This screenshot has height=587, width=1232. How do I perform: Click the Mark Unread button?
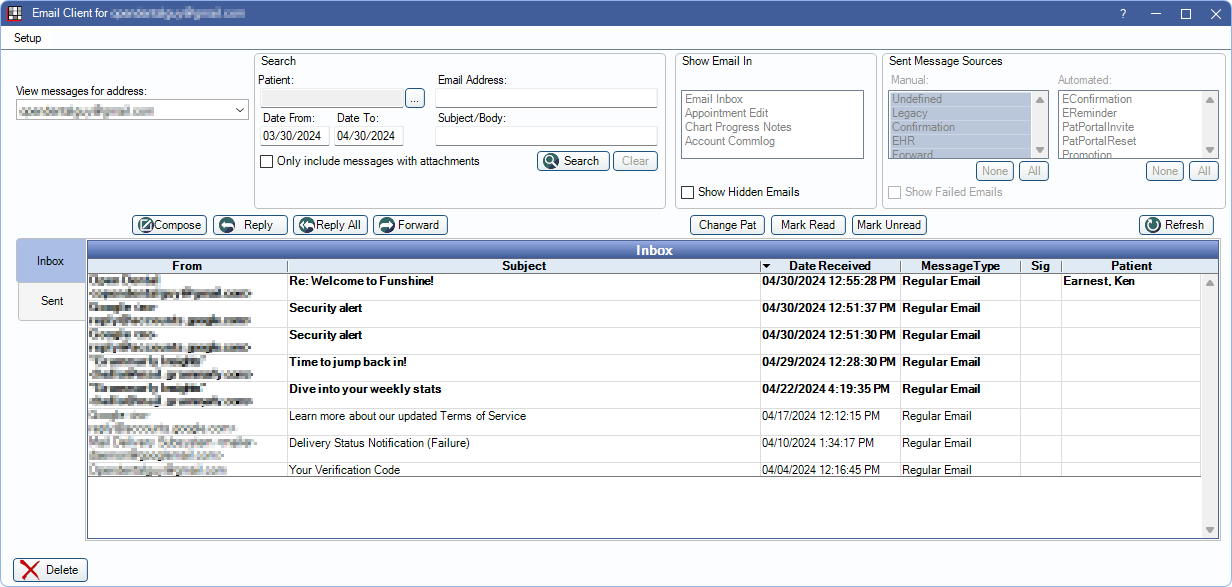coord(889,224)
